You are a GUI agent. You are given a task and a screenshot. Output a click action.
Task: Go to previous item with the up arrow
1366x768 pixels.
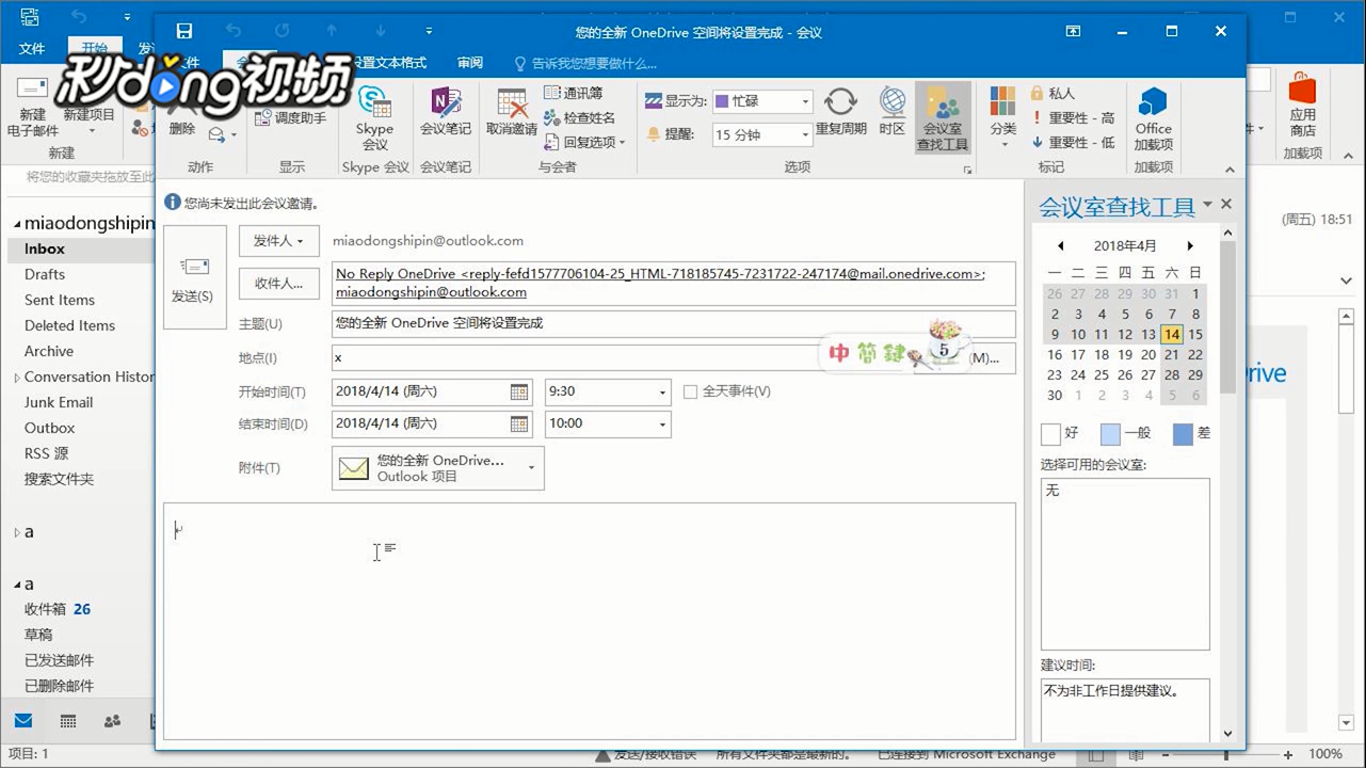click(x=332, y=31)
